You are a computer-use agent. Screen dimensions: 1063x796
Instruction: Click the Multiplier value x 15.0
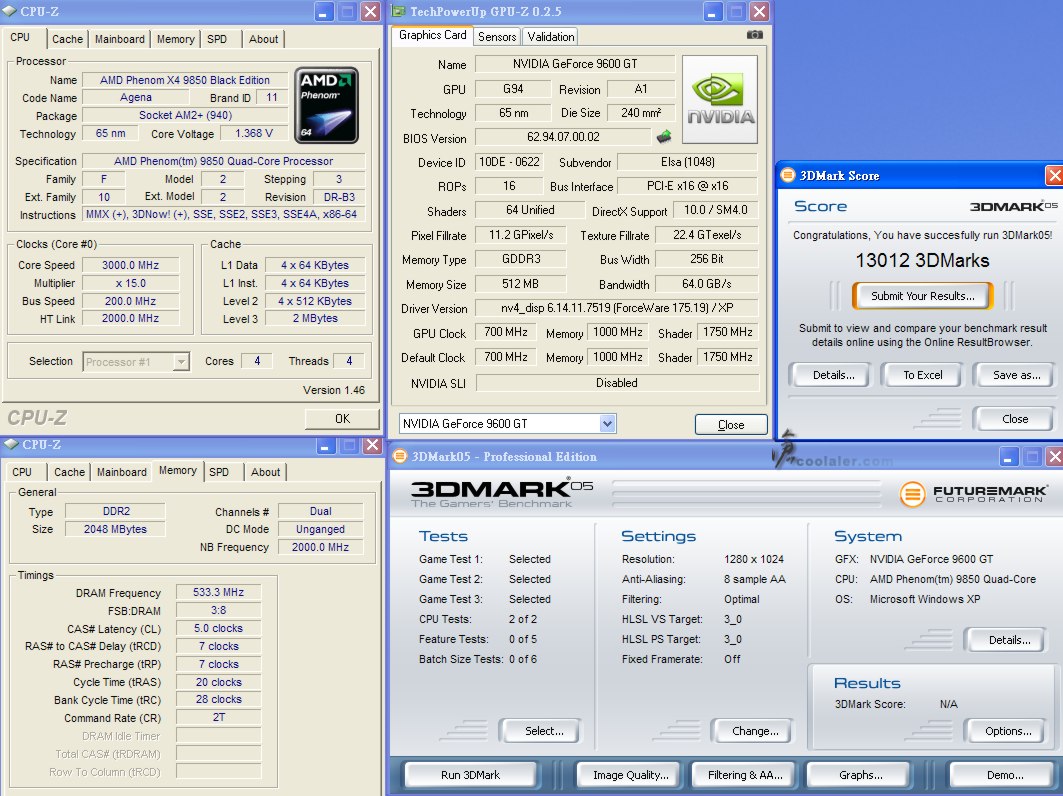[x=130, y=283]
